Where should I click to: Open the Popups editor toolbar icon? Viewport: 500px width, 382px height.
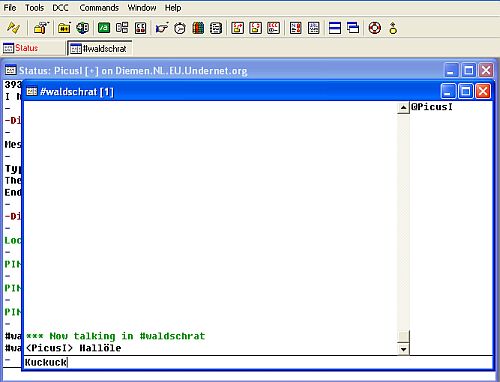coord(122,28)
